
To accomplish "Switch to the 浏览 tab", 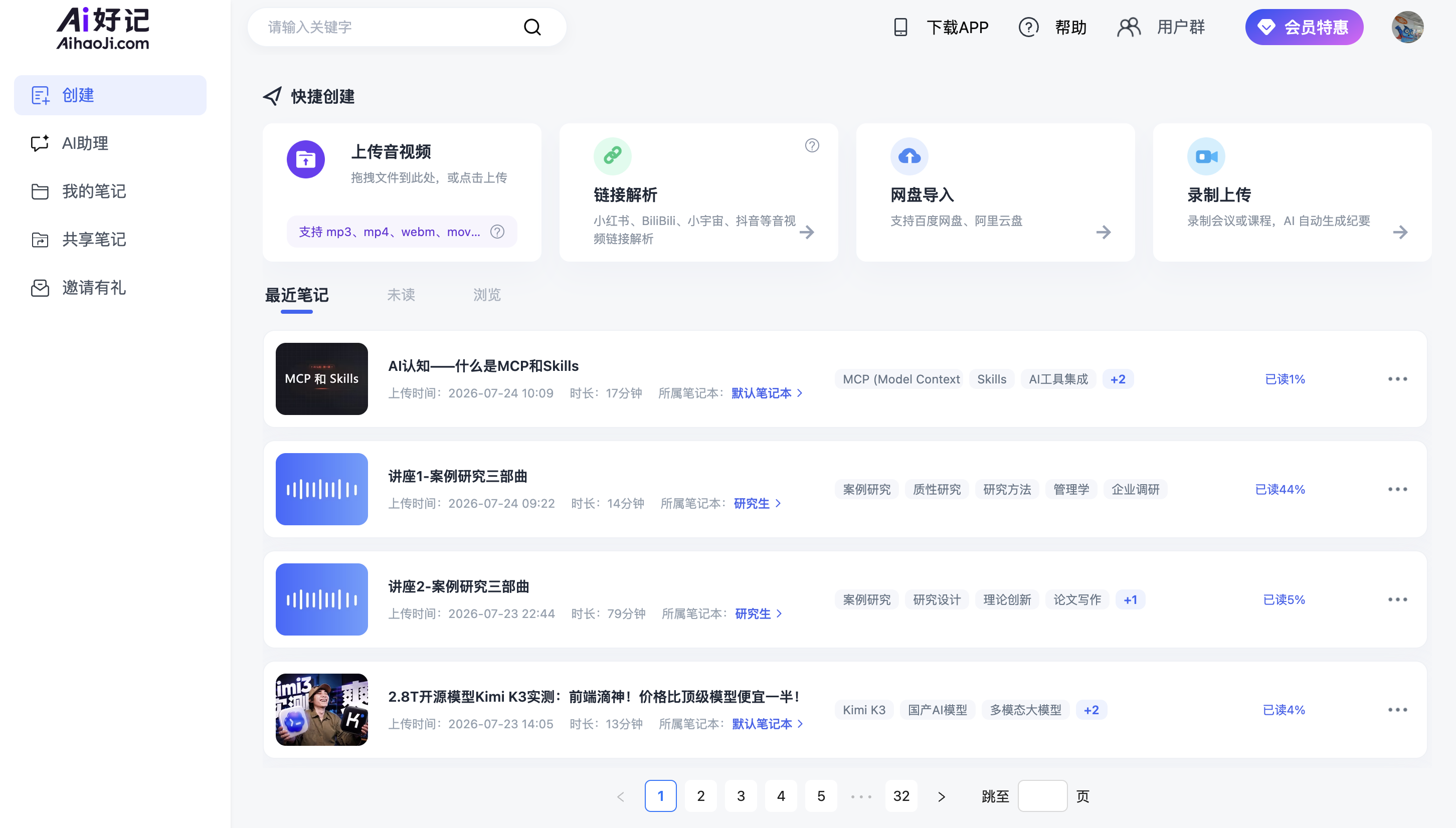I will point(487,295).
